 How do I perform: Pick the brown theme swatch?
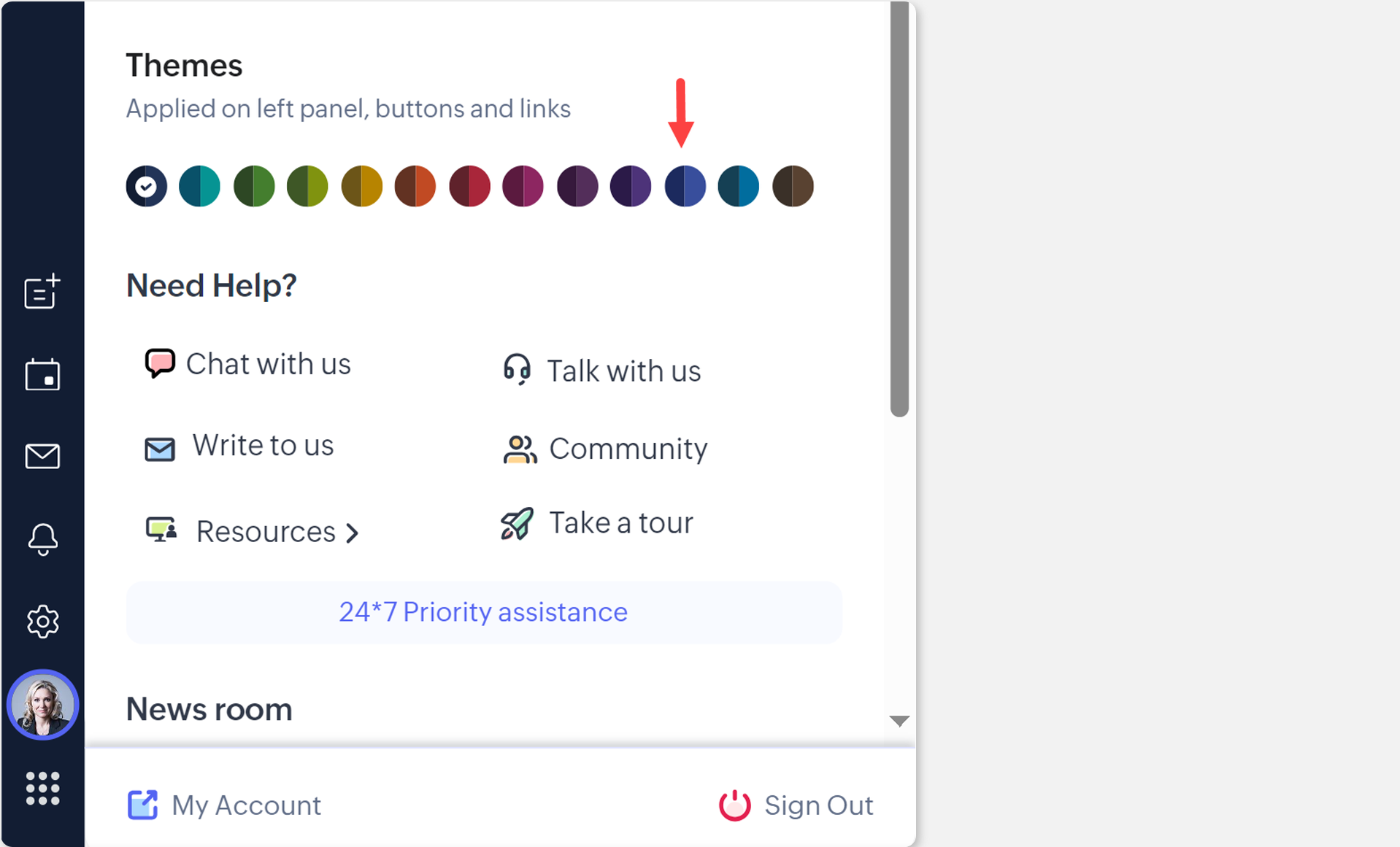tap(793, 186)
